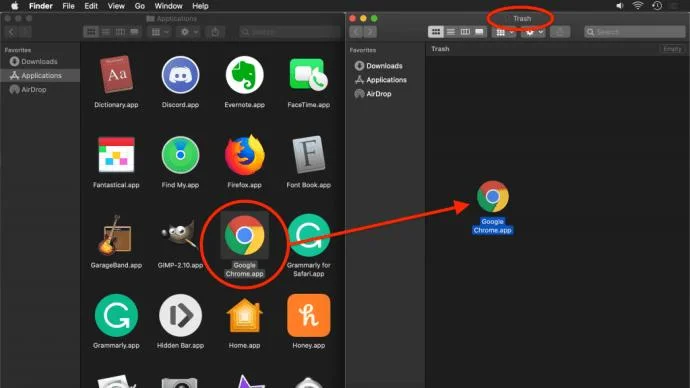Open AirDrop in the Applications window sidebar
The height and width of the screenshot is (388, 690).
[x=28, y=90]
